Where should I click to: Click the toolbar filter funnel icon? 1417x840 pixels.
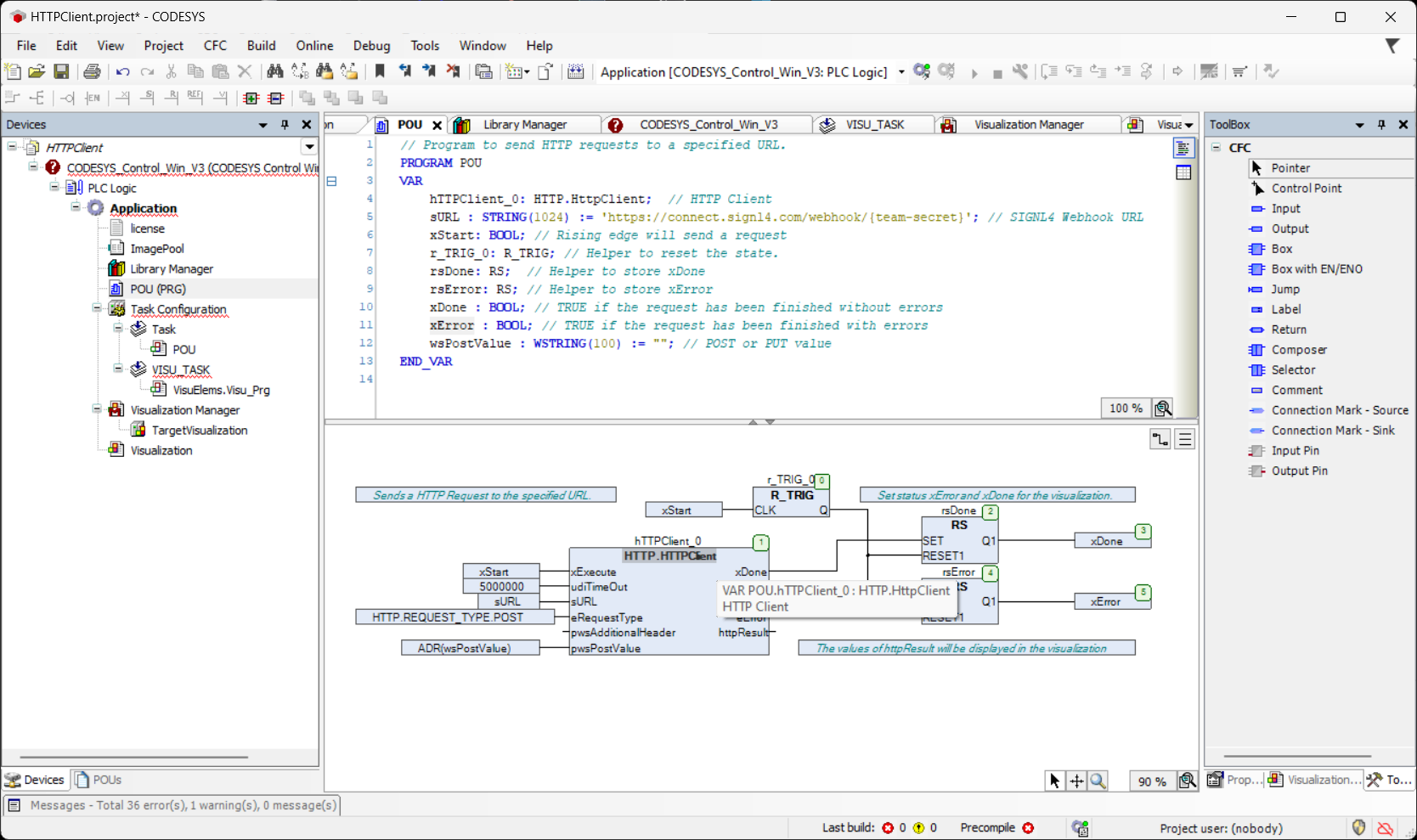click(x=1392, y=46)
